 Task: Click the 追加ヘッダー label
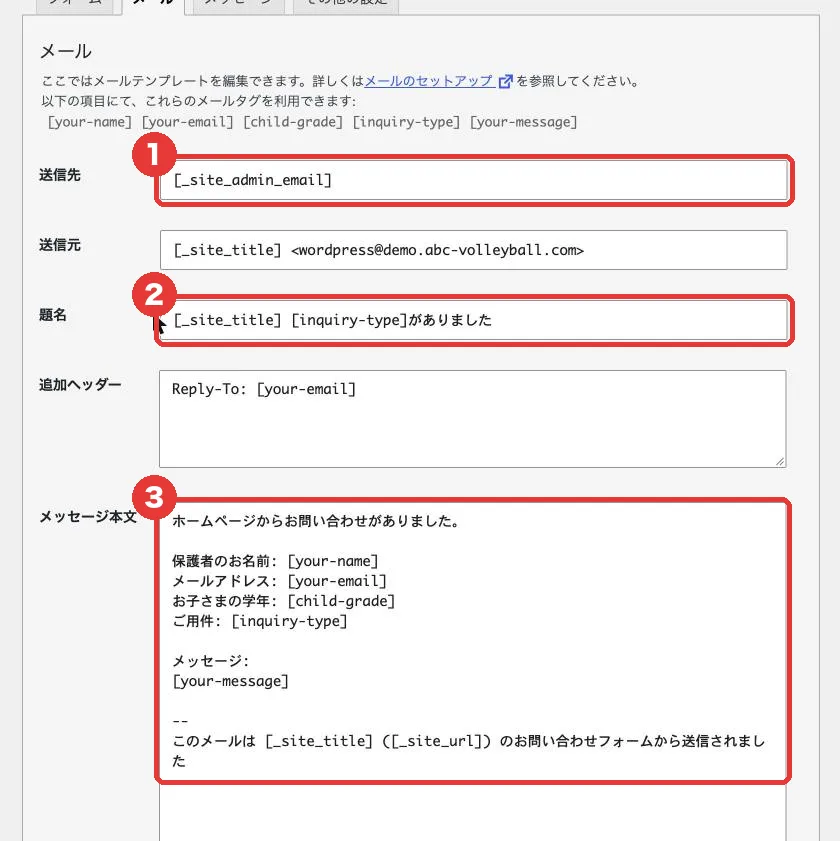coord(80,385)
